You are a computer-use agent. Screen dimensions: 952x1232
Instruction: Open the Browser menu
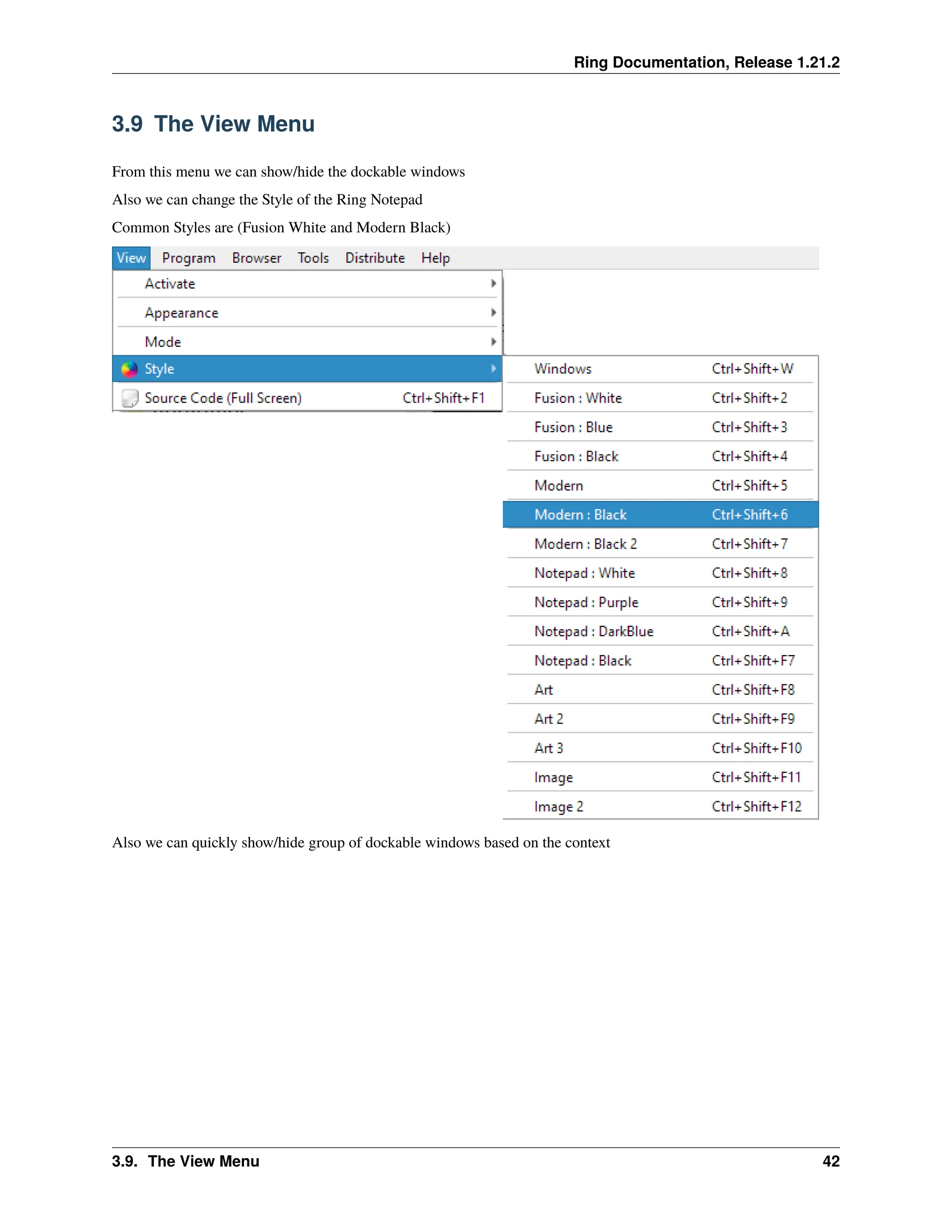pyautogui.click(x=256, y=258)
